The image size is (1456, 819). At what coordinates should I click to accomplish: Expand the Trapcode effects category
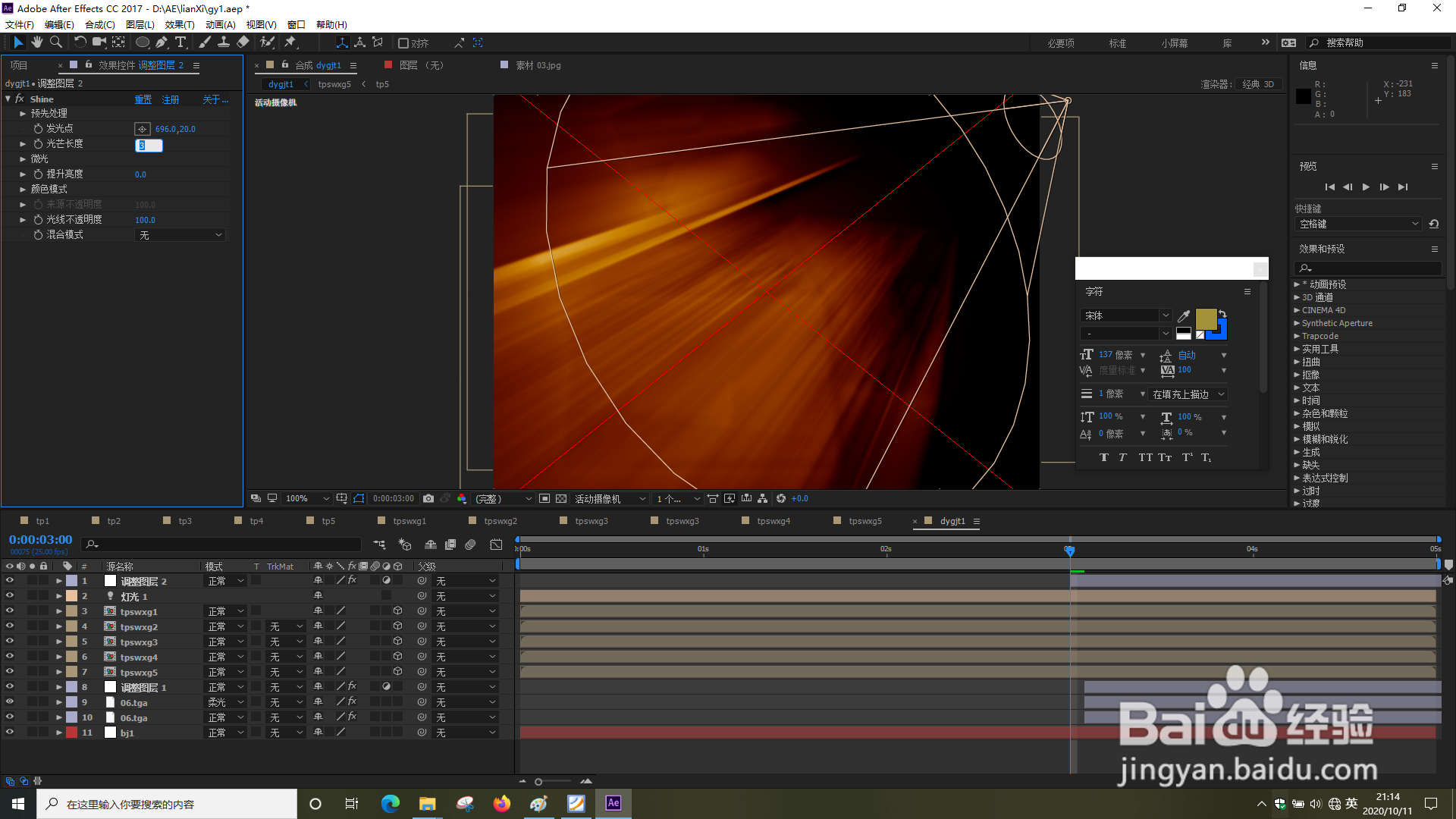pos(1297,336)
